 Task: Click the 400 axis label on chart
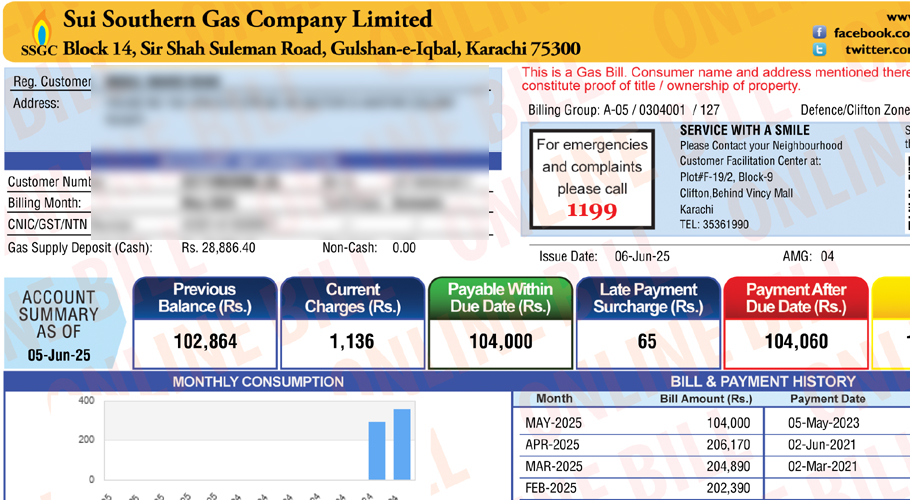point(86,400)
